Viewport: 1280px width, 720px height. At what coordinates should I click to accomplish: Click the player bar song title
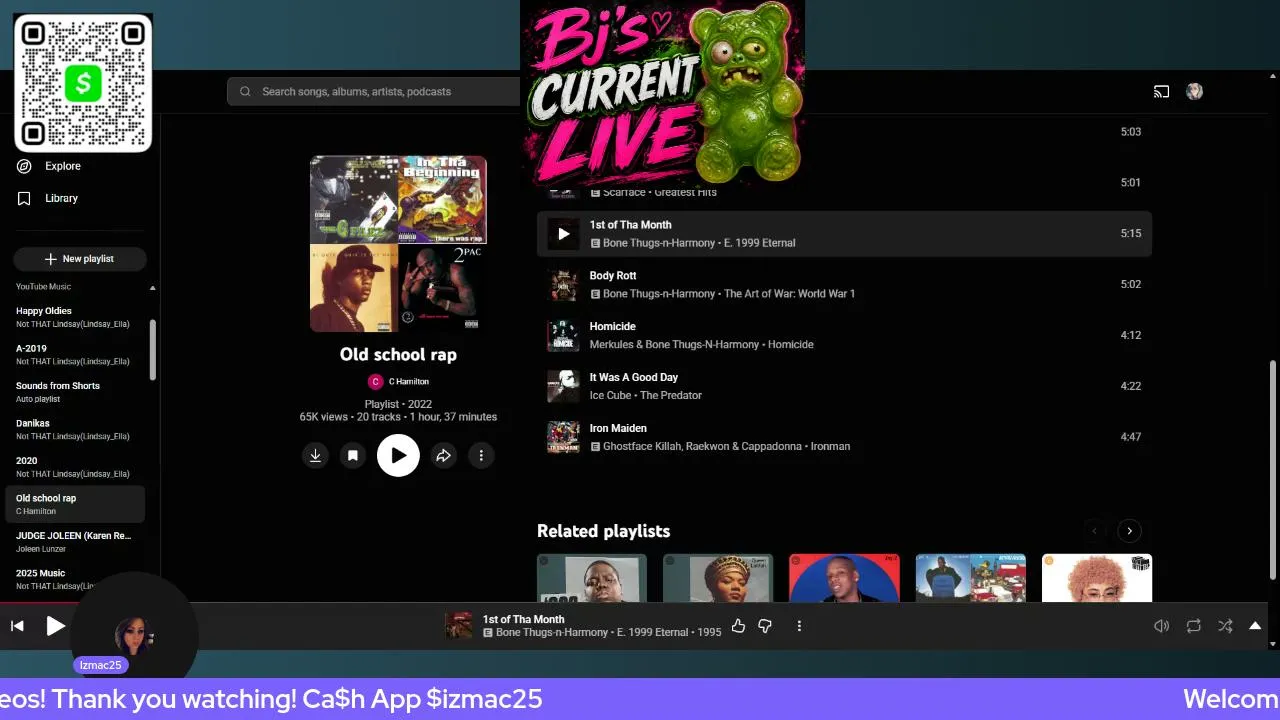[523, 620]
